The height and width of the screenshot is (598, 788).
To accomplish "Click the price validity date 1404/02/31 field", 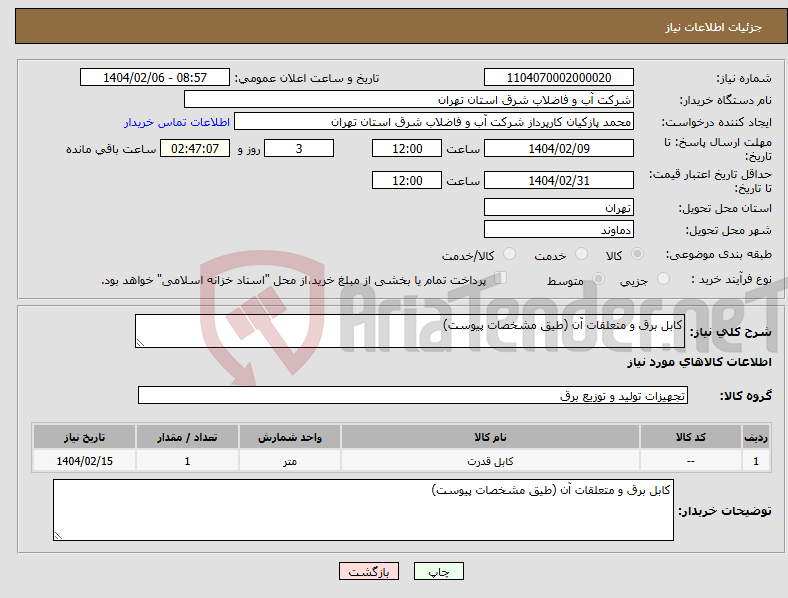I will click(559, 180).
